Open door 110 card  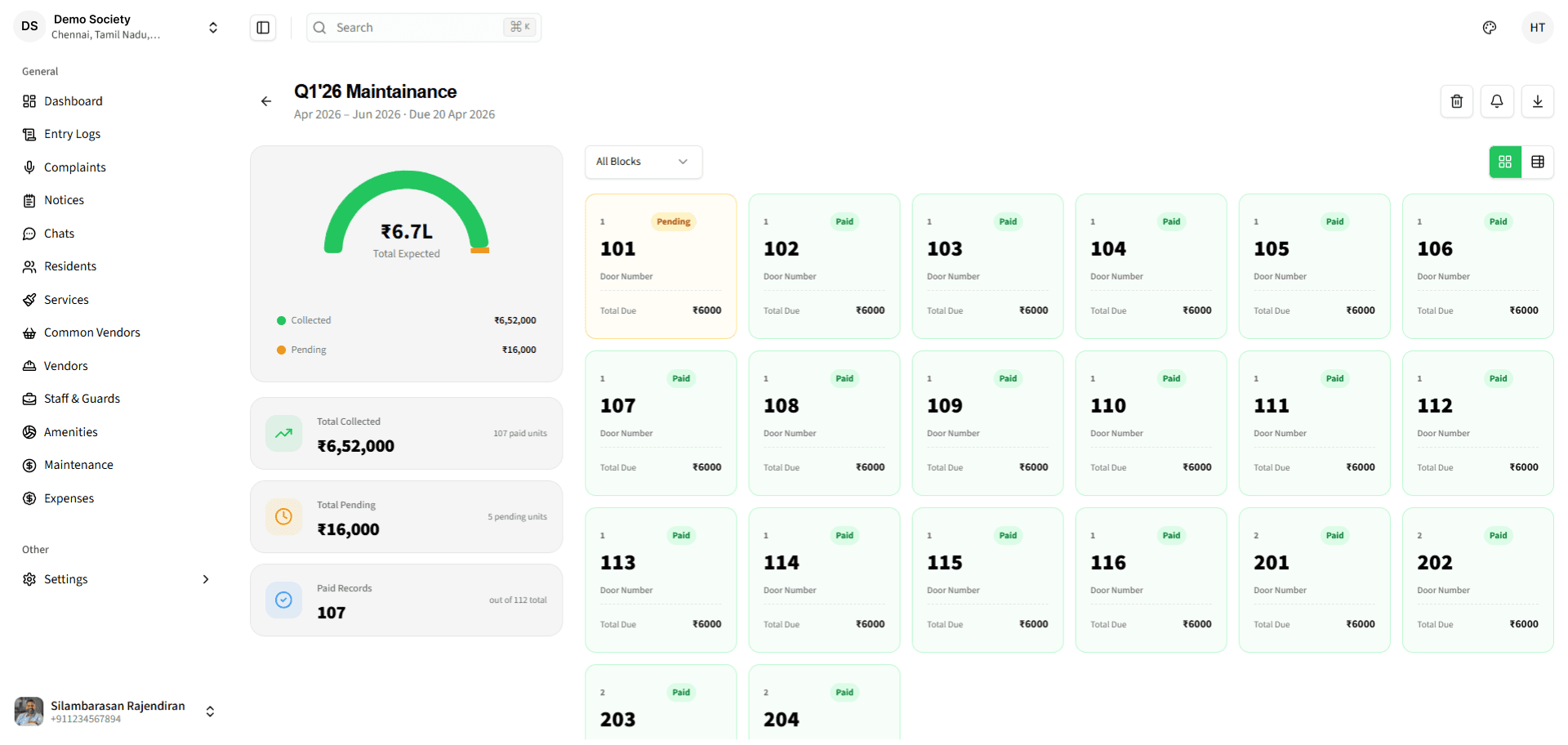[1151, 423]
